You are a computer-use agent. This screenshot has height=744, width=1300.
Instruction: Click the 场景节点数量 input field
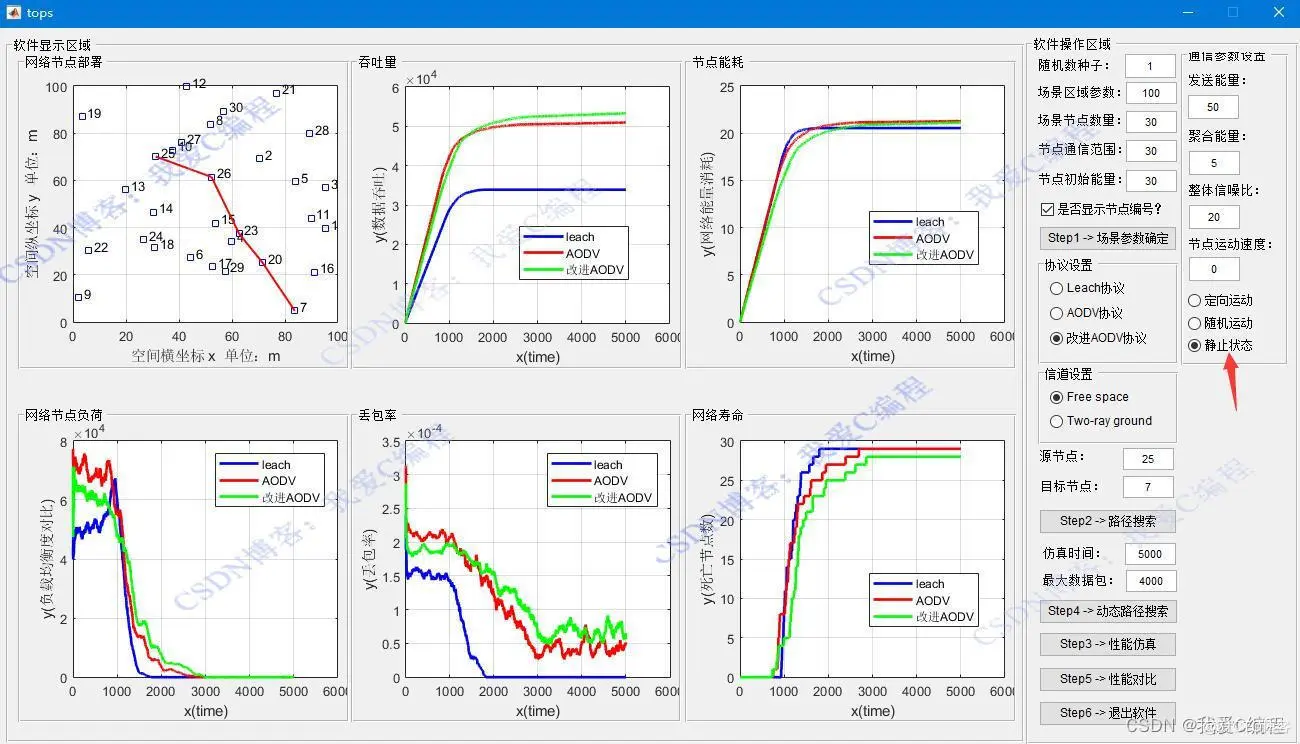coord(1150,122)
